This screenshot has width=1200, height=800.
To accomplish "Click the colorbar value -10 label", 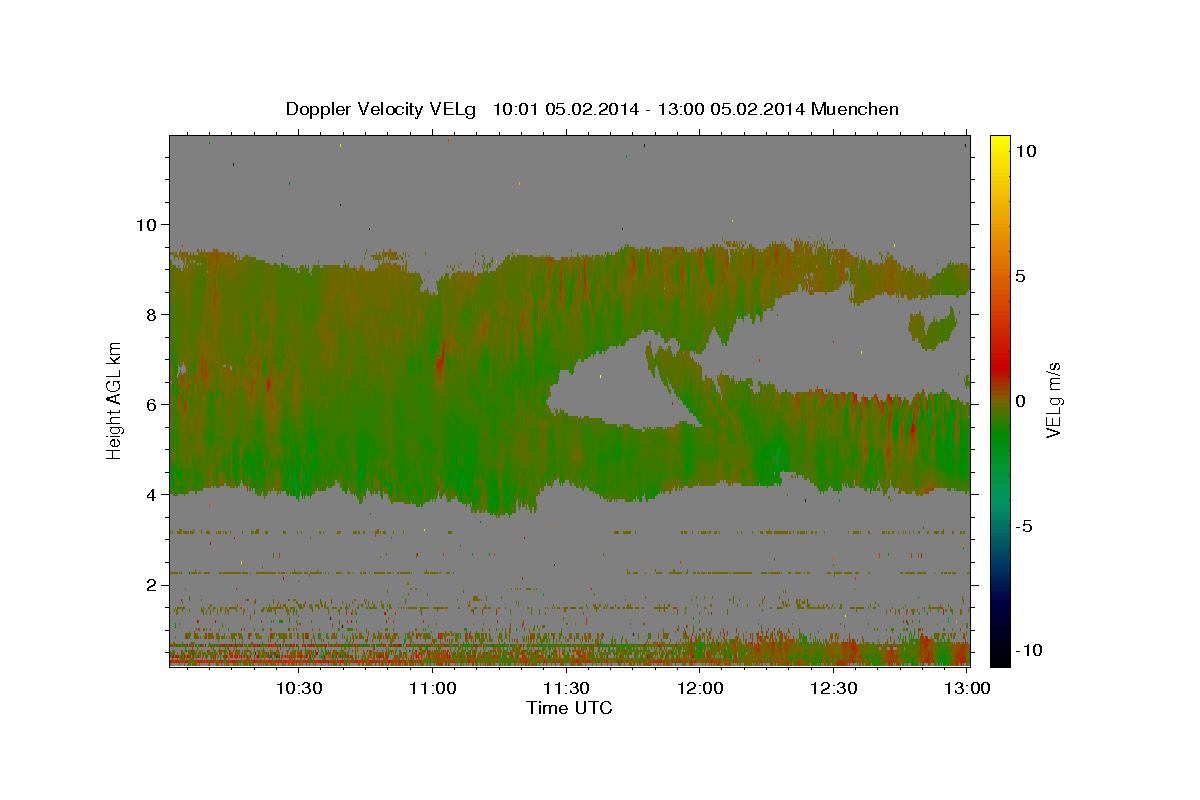I will point(1029,651).
